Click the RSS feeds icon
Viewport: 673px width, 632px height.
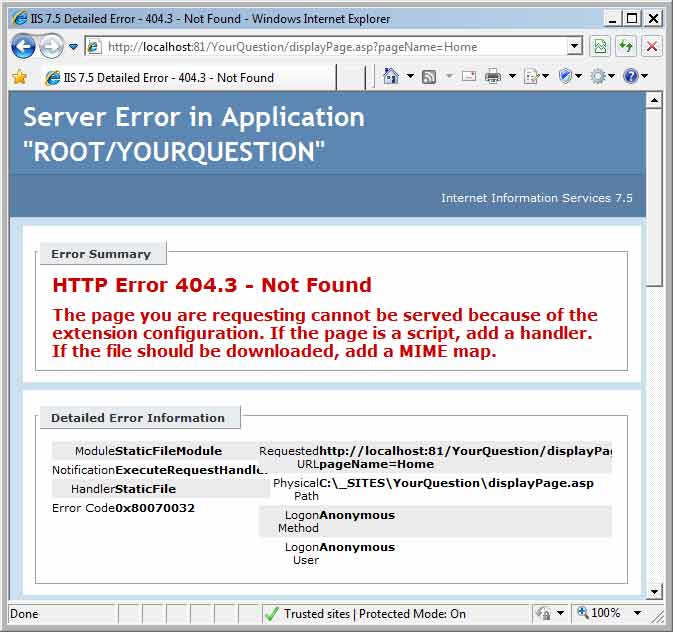429,77
